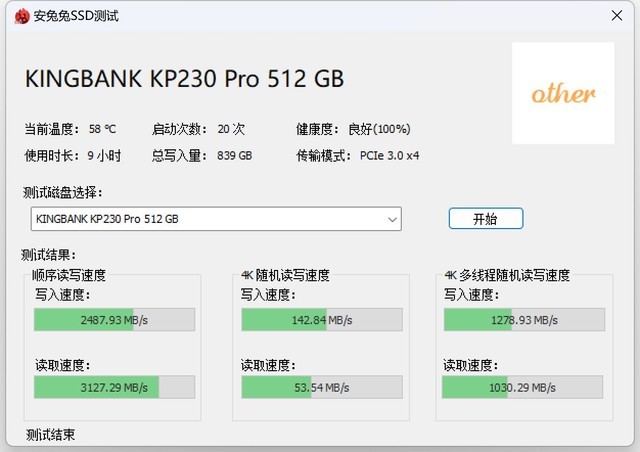Click the current temperature 58 ℃ reading
Image resolution: width=640 pixels, height=452 pixels.
coord(102,129)
